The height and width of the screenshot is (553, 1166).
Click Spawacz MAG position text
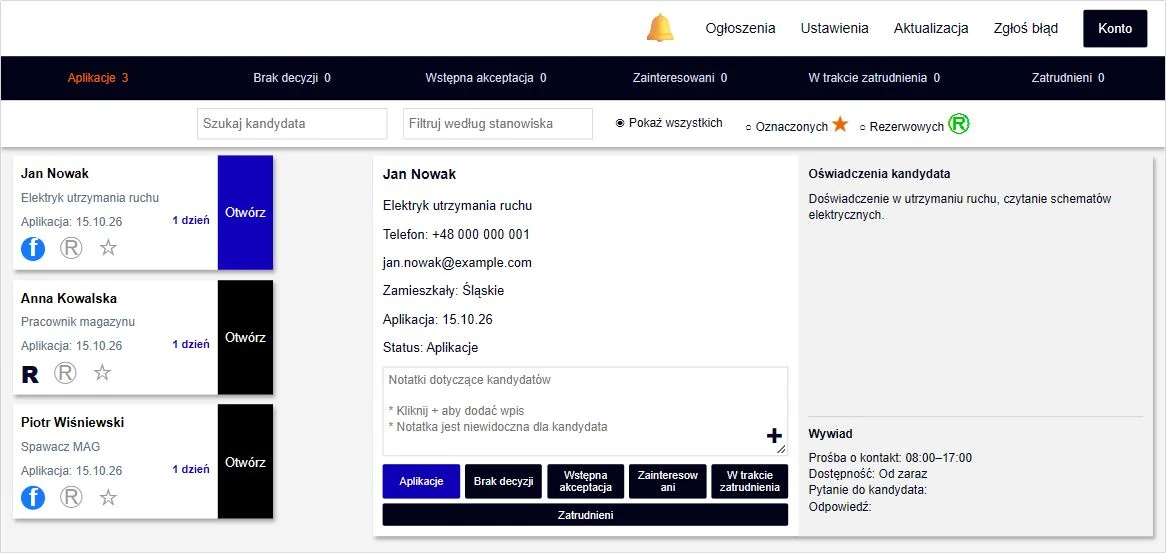(60, 447)
